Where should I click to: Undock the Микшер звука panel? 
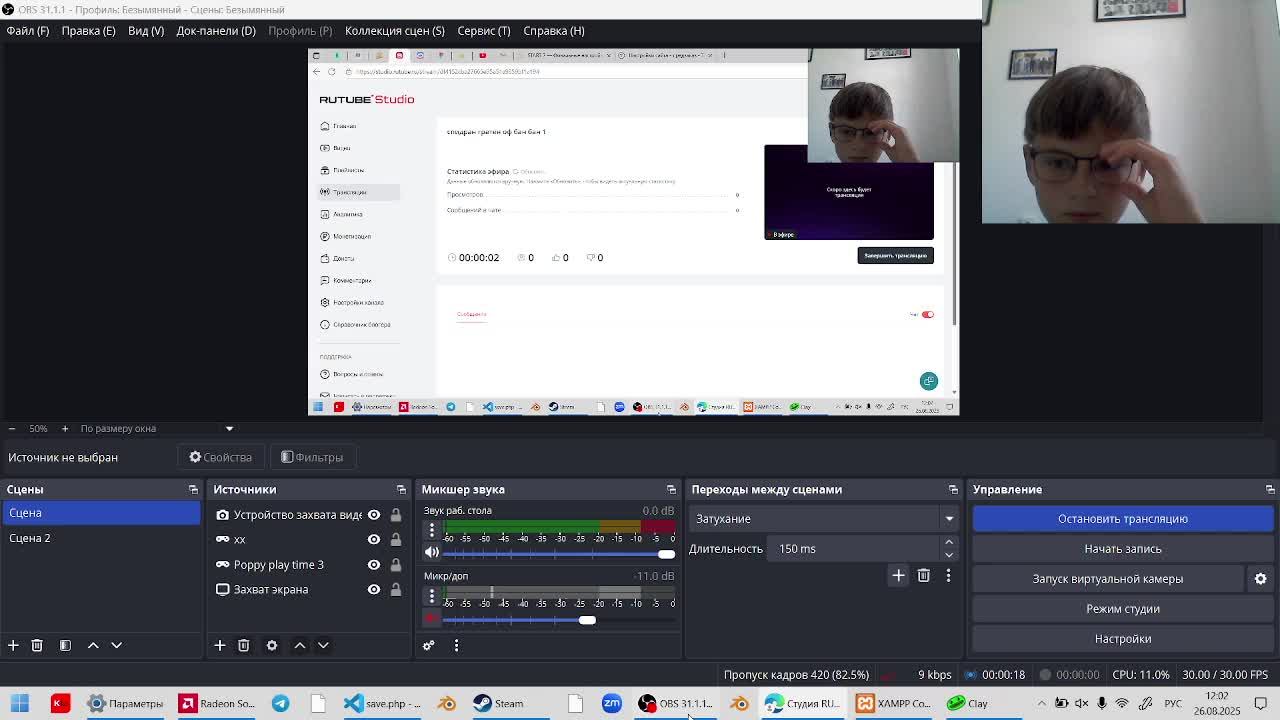pyautogui.click(x=671, y=489)
